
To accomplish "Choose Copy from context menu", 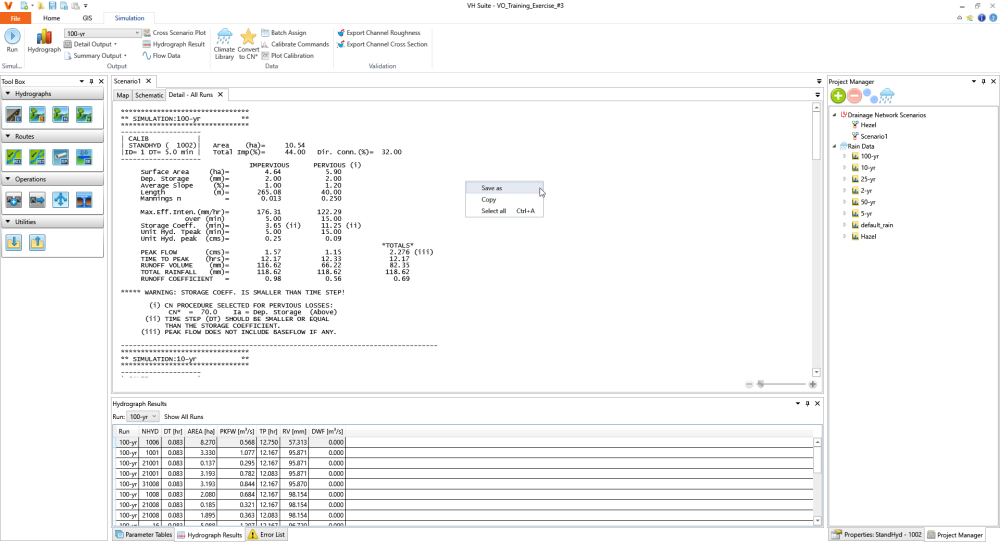I will 504,200.
